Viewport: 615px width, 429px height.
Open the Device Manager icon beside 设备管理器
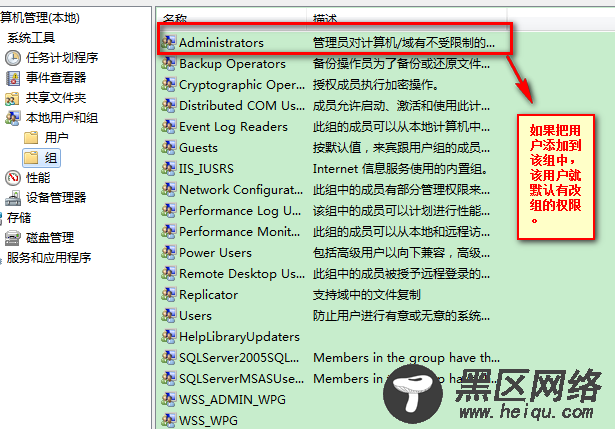click(13, 198)
